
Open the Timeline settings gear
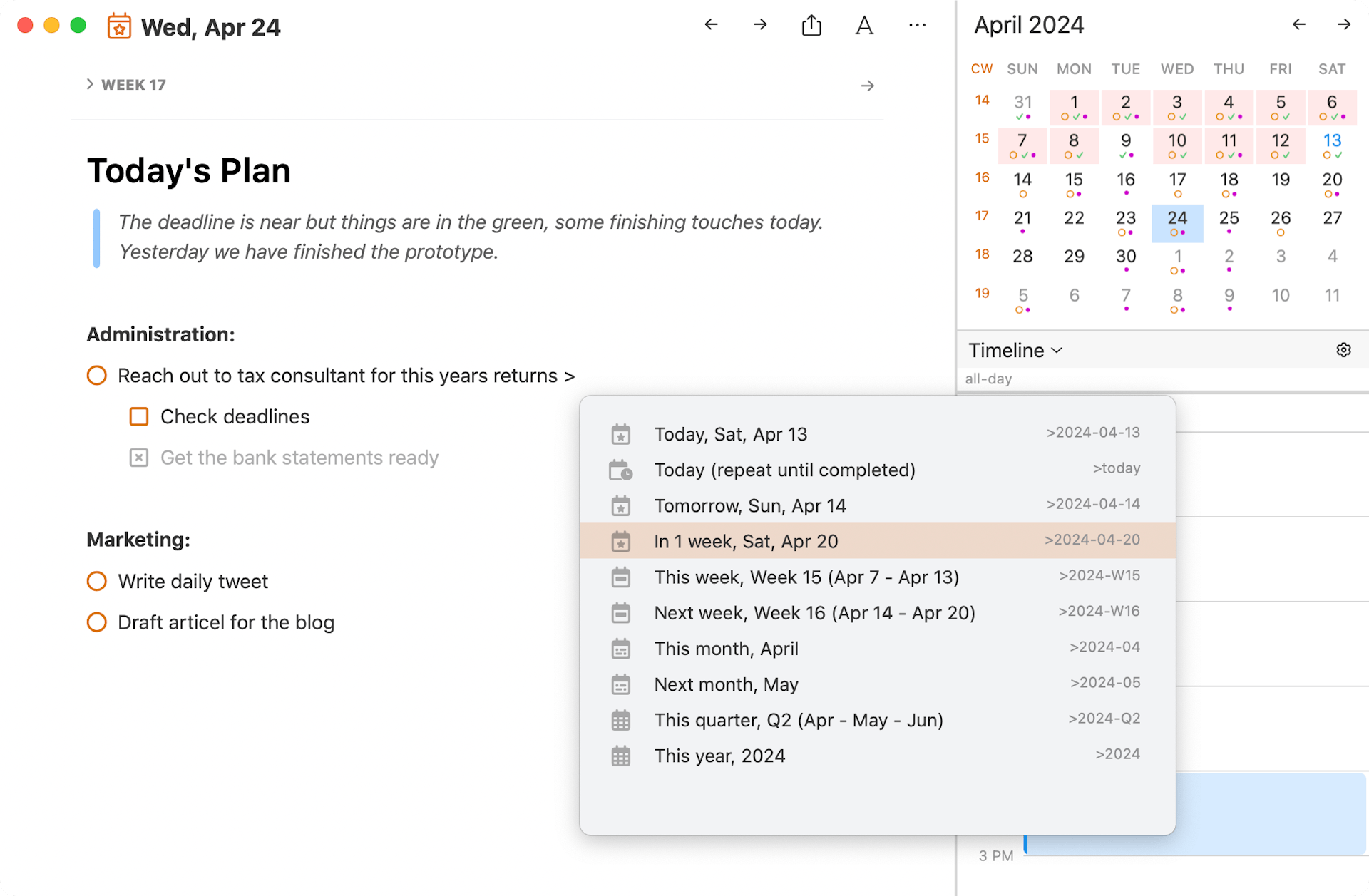click(x=1343, y=350)
